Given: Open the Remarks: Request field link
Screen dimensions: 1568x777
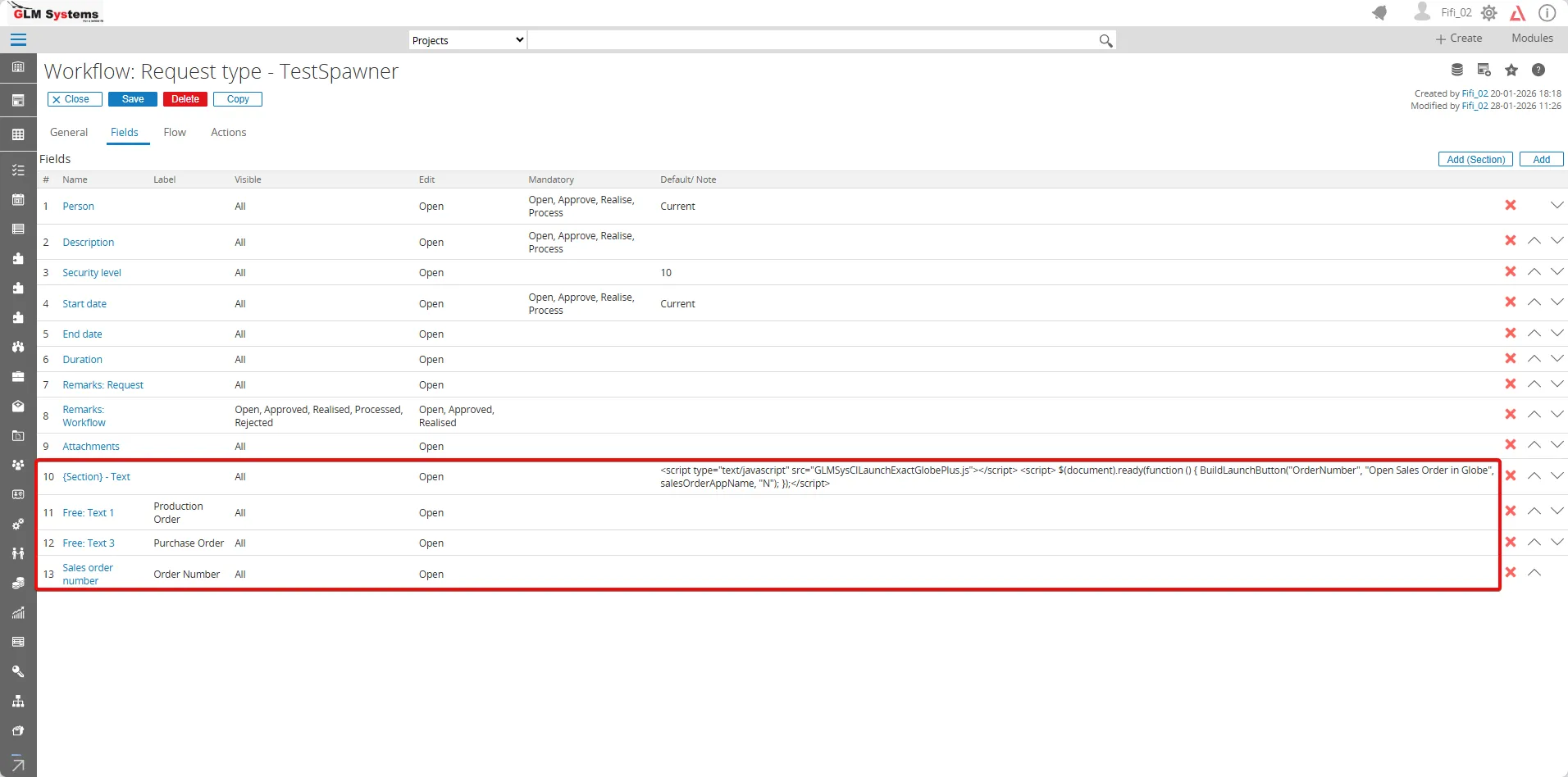Looking at the screenshot, I should coord(103,385).
